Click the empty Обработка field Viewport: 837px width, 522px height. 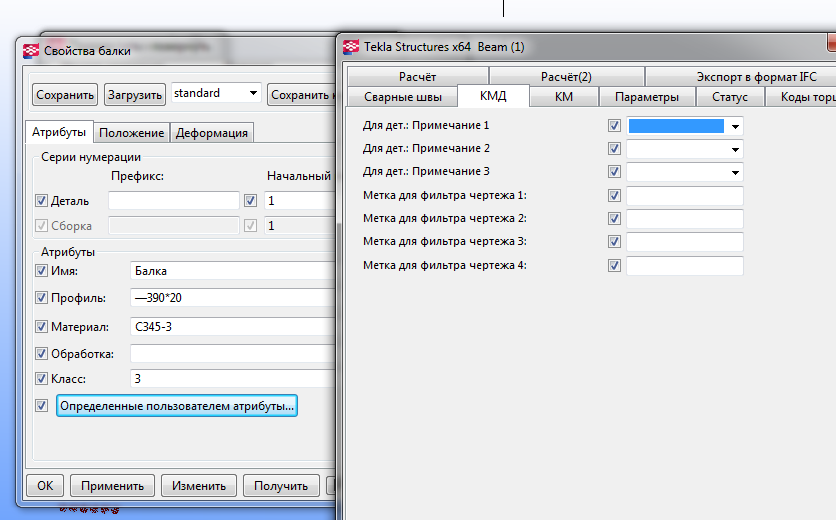click(233, 353)
